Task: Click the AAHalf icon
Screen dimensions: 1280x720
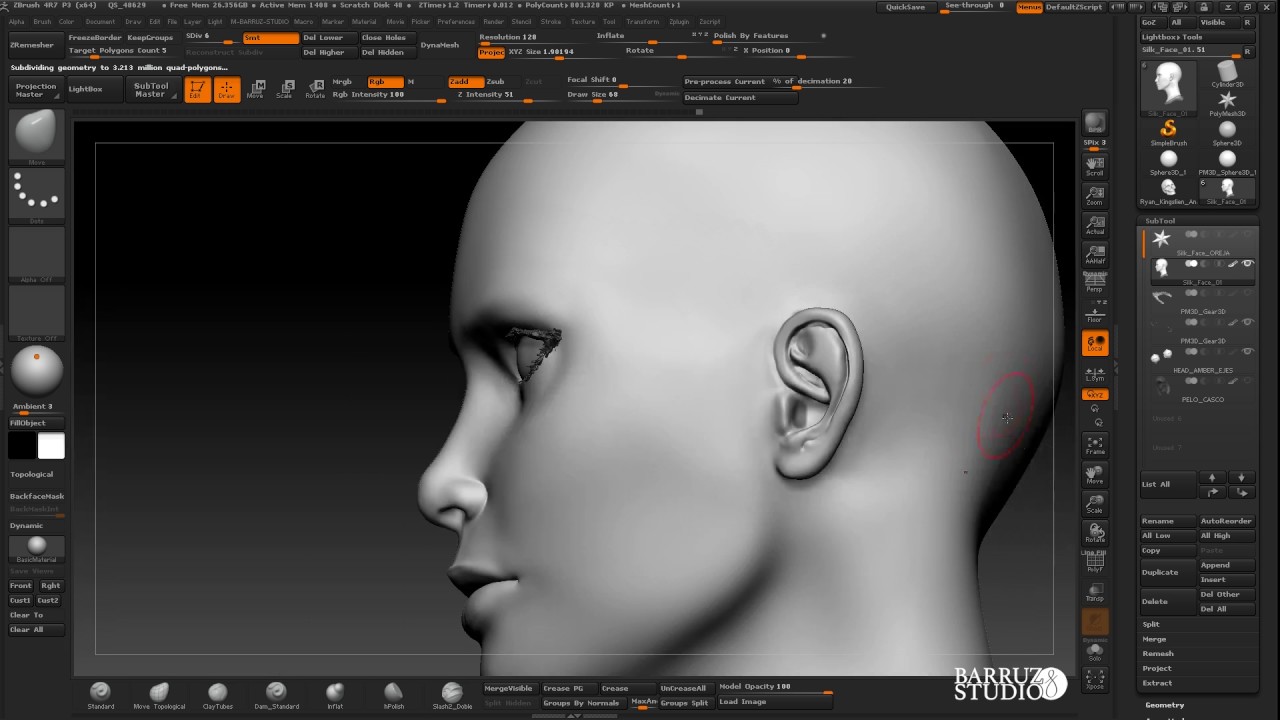Action: point(1095,254)
